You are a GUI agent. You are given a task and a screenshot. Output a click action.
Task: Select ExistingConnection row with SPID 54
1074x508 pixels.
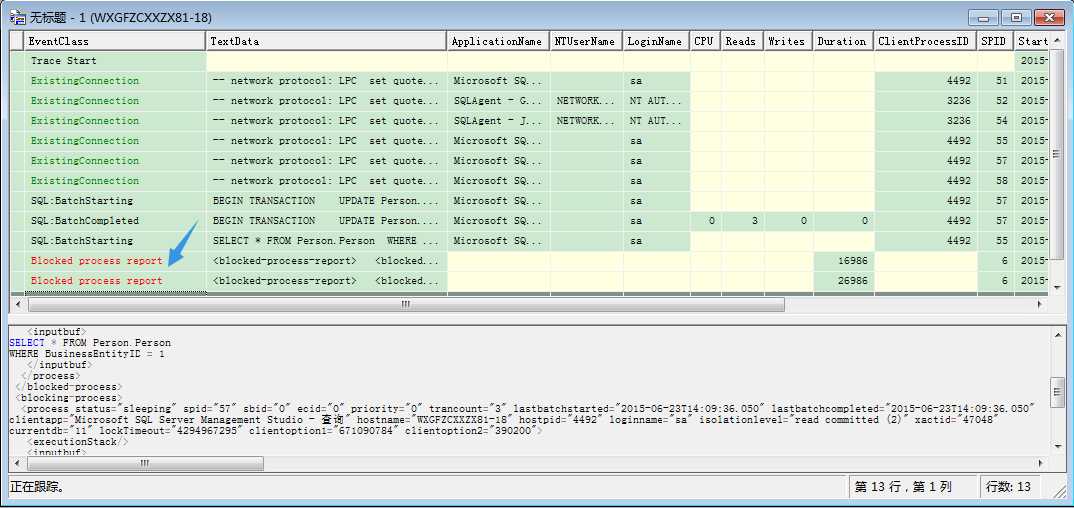(529, 120)
